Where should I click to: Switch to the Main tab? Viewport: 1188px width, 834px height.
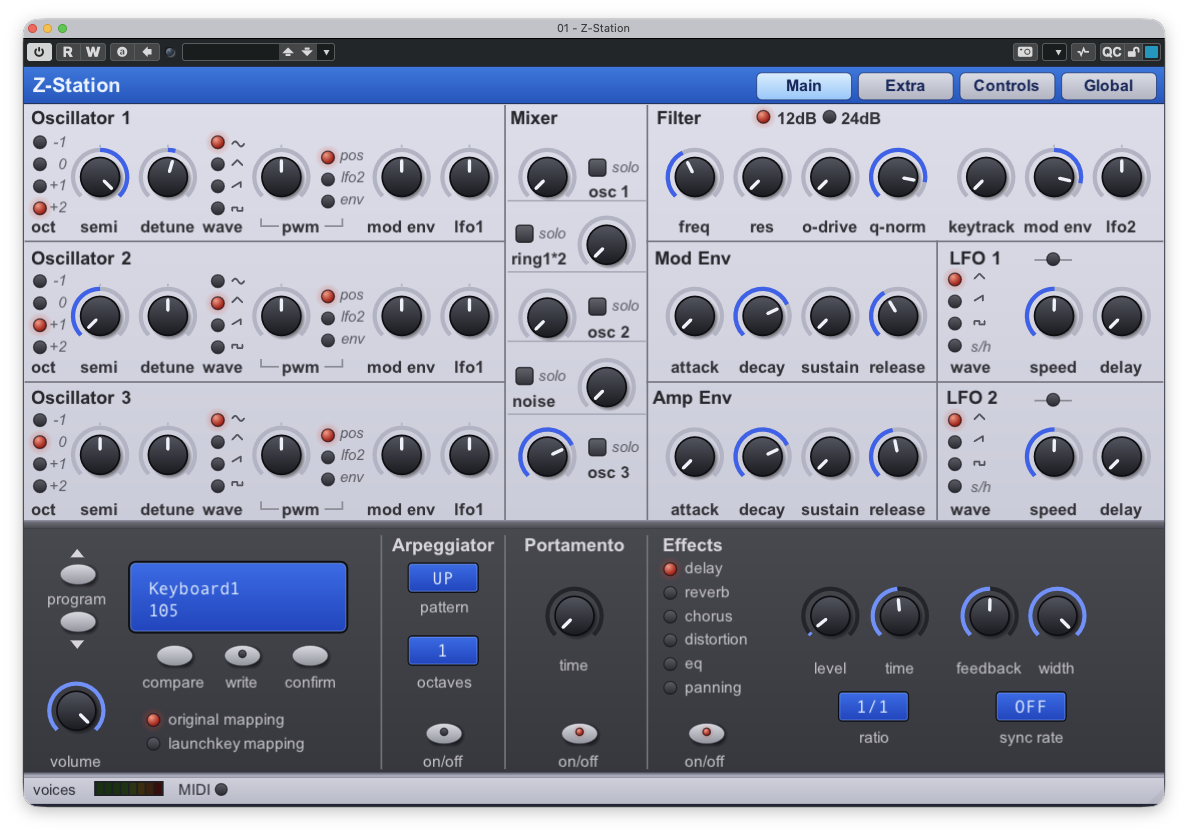pos(804,86)
